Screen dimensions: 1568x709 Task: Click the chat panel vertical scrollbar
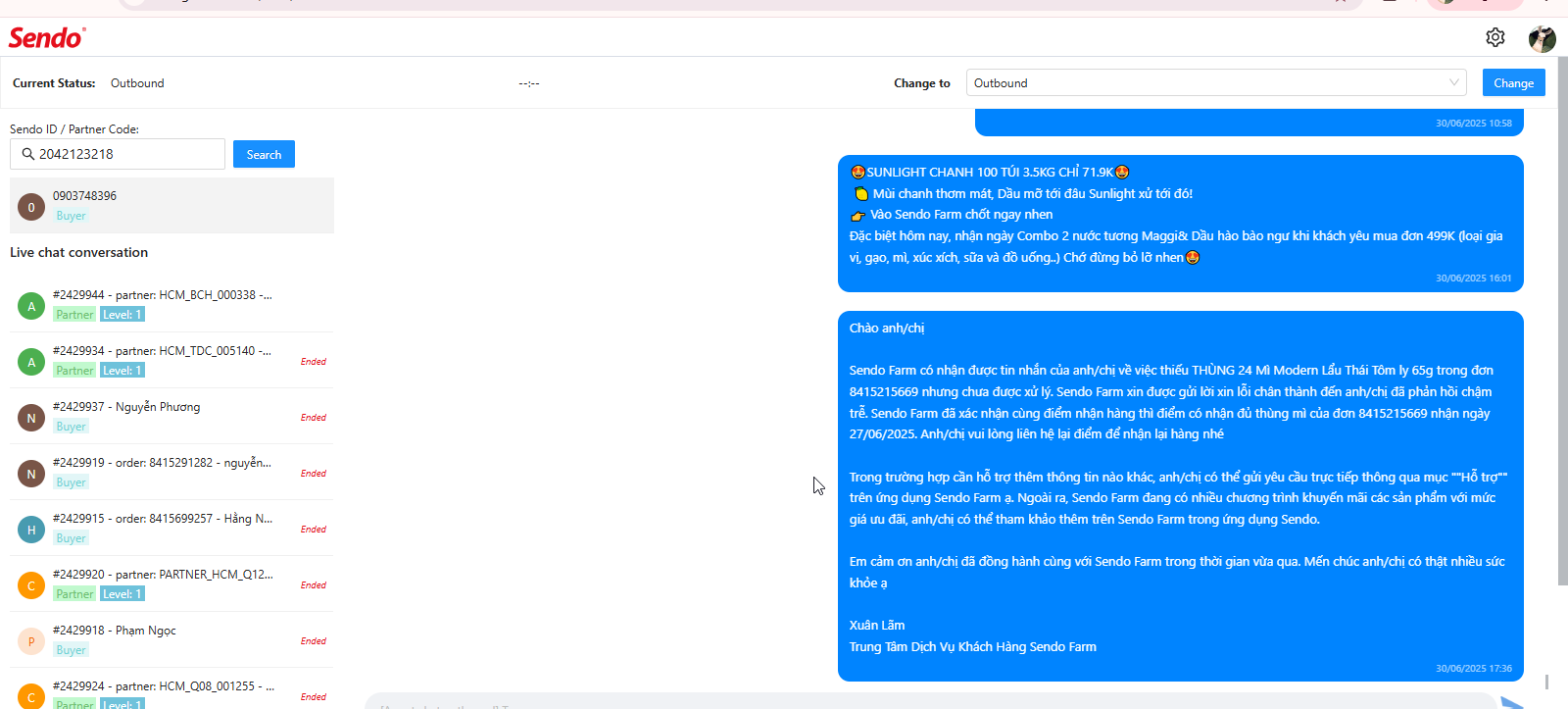[x=1562, y=324]
